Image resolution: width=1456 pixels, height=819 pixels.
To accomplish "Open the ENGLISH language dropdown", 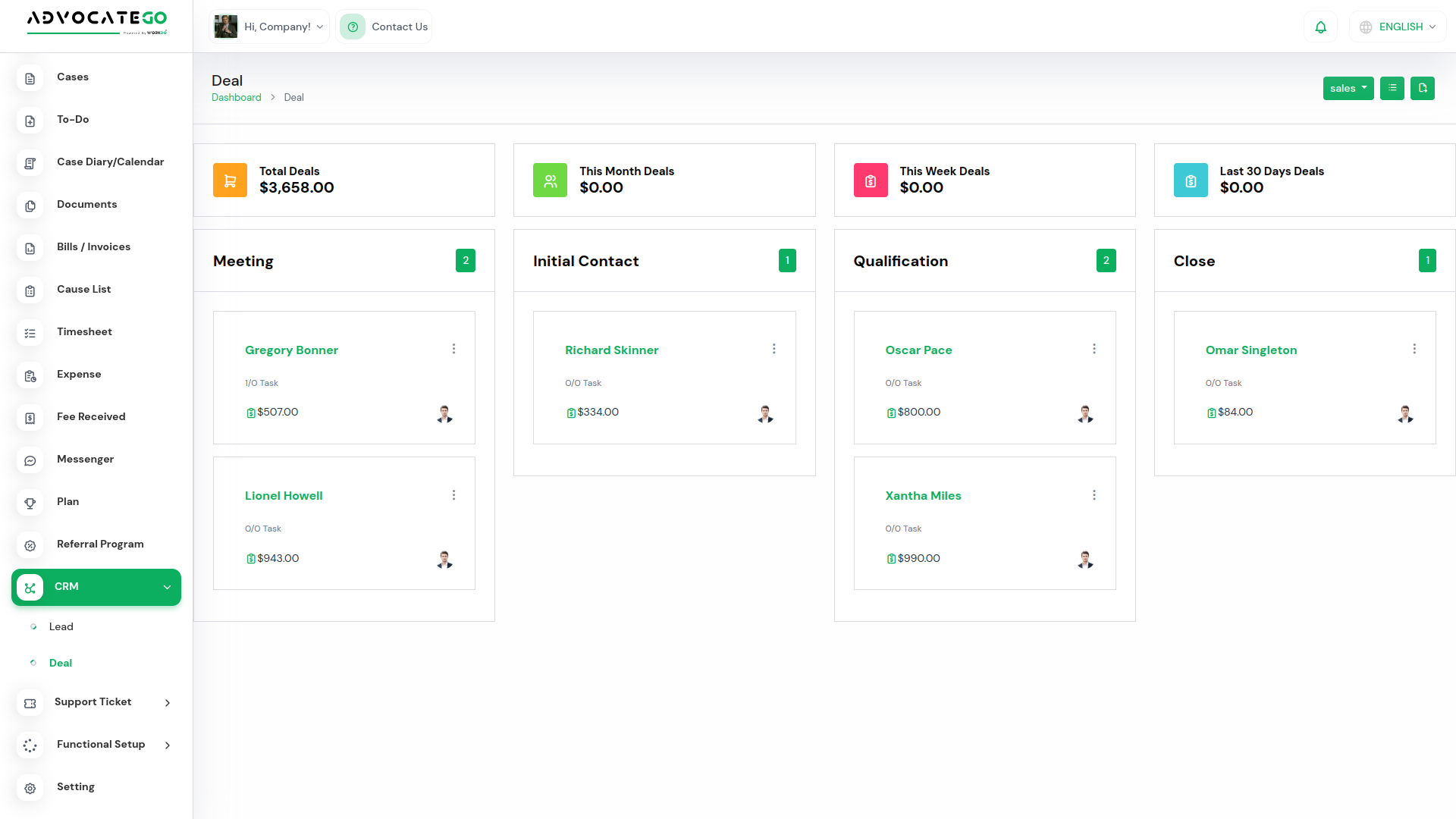I will tap(1398, 27).
